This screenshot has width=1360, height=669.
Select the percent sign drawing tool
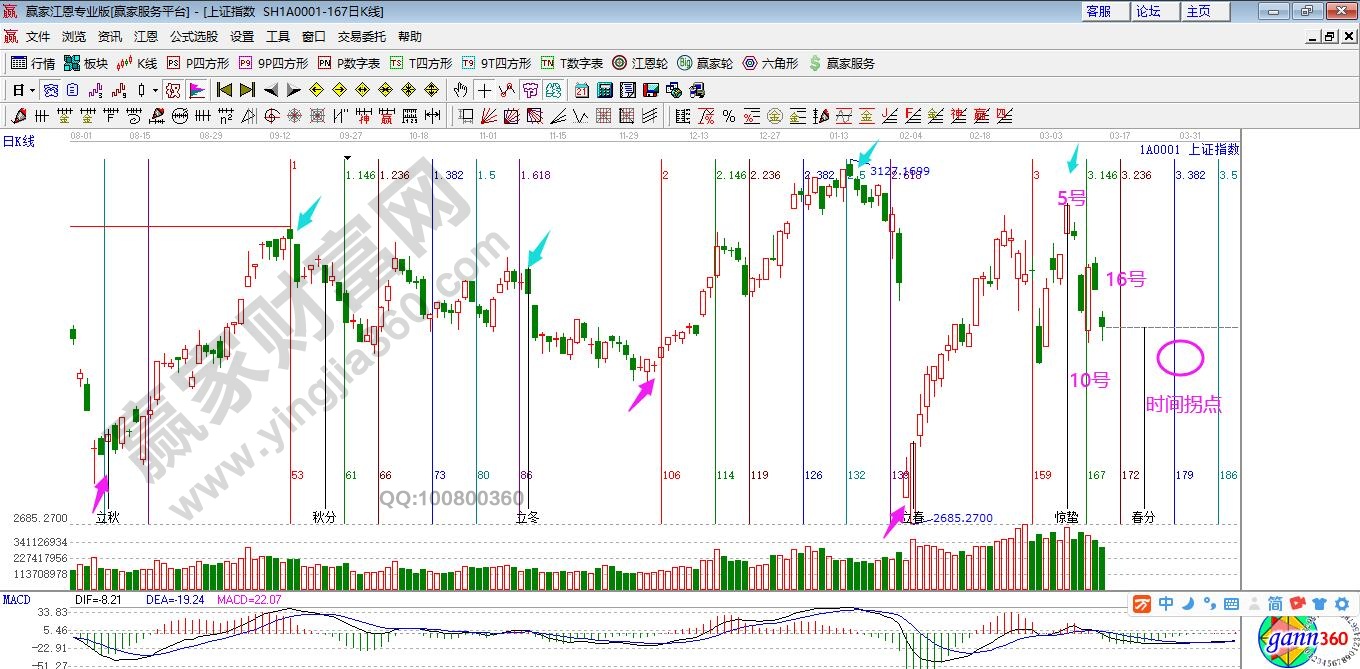(x=729, y=116)
